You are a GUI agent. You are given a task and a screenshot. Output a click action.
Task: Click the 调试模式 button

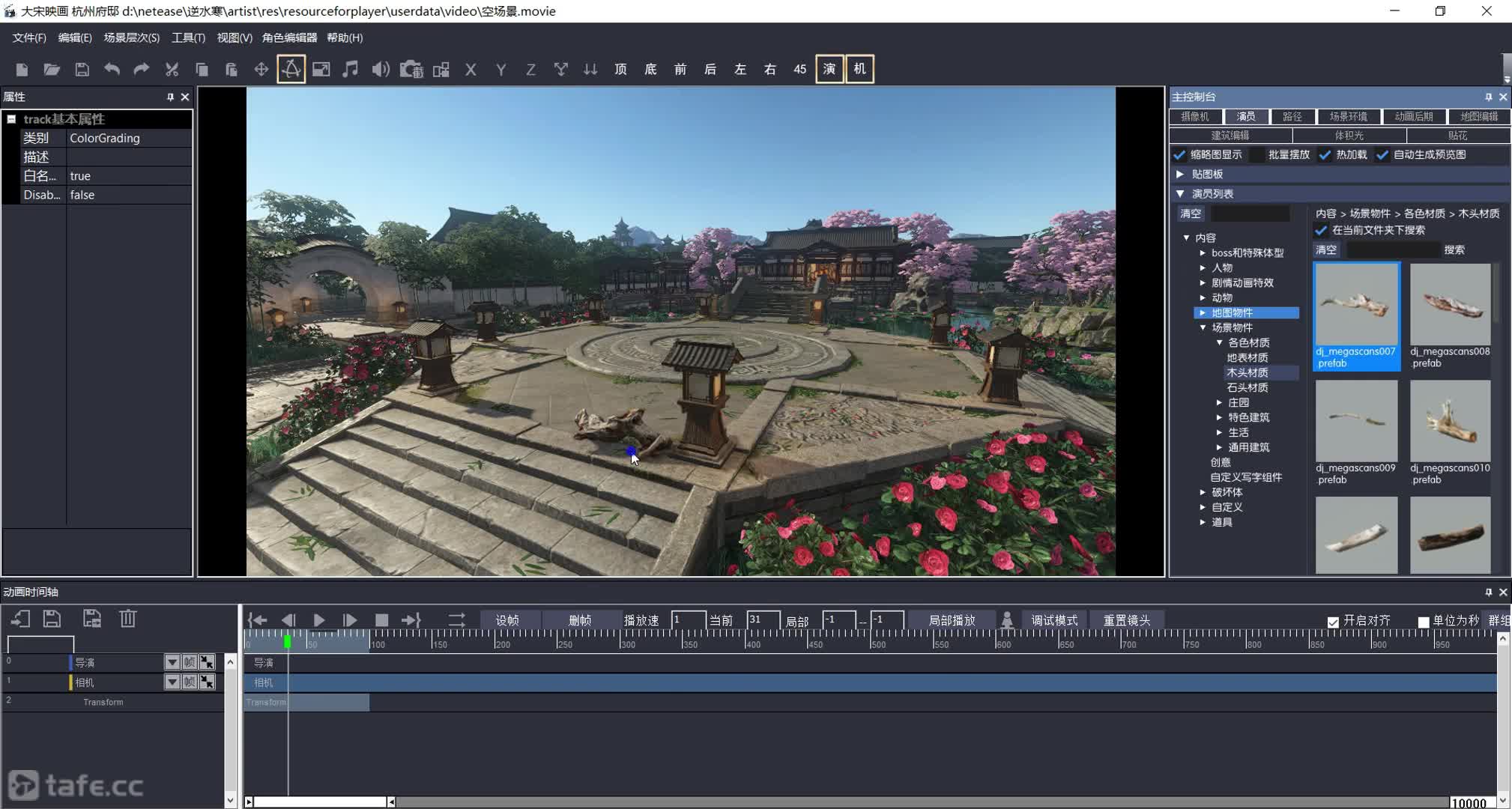pos(1054,620)
